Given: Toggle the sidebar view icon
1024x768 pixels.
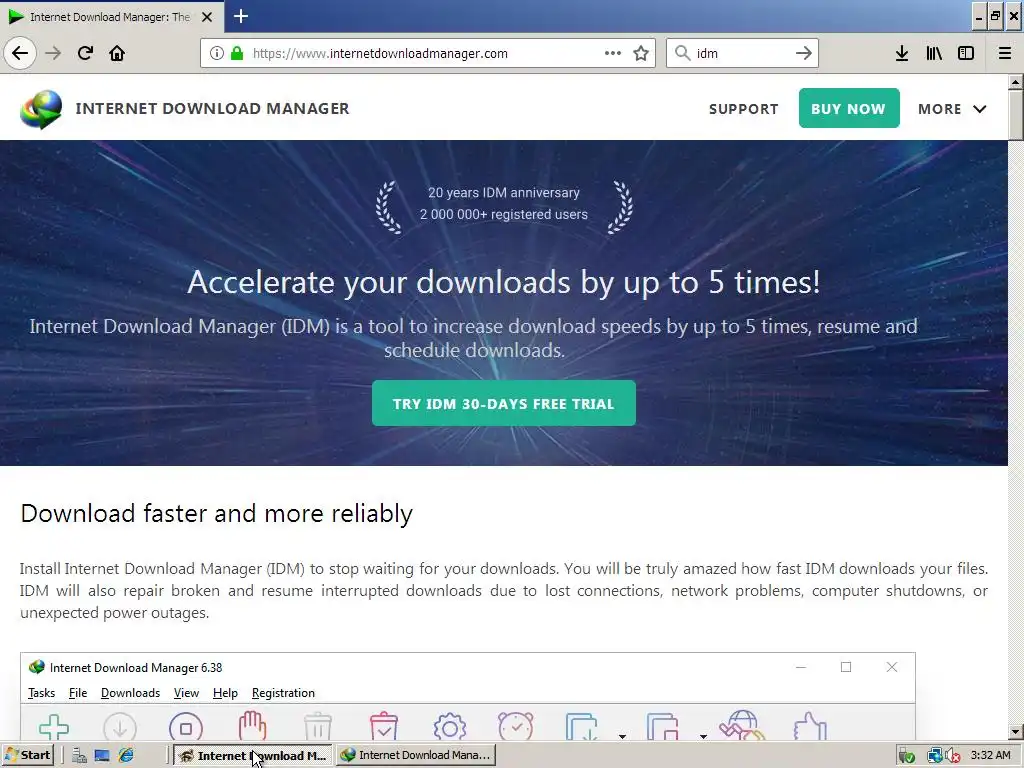Looking at the screenshot, I should tap(966, 53).
